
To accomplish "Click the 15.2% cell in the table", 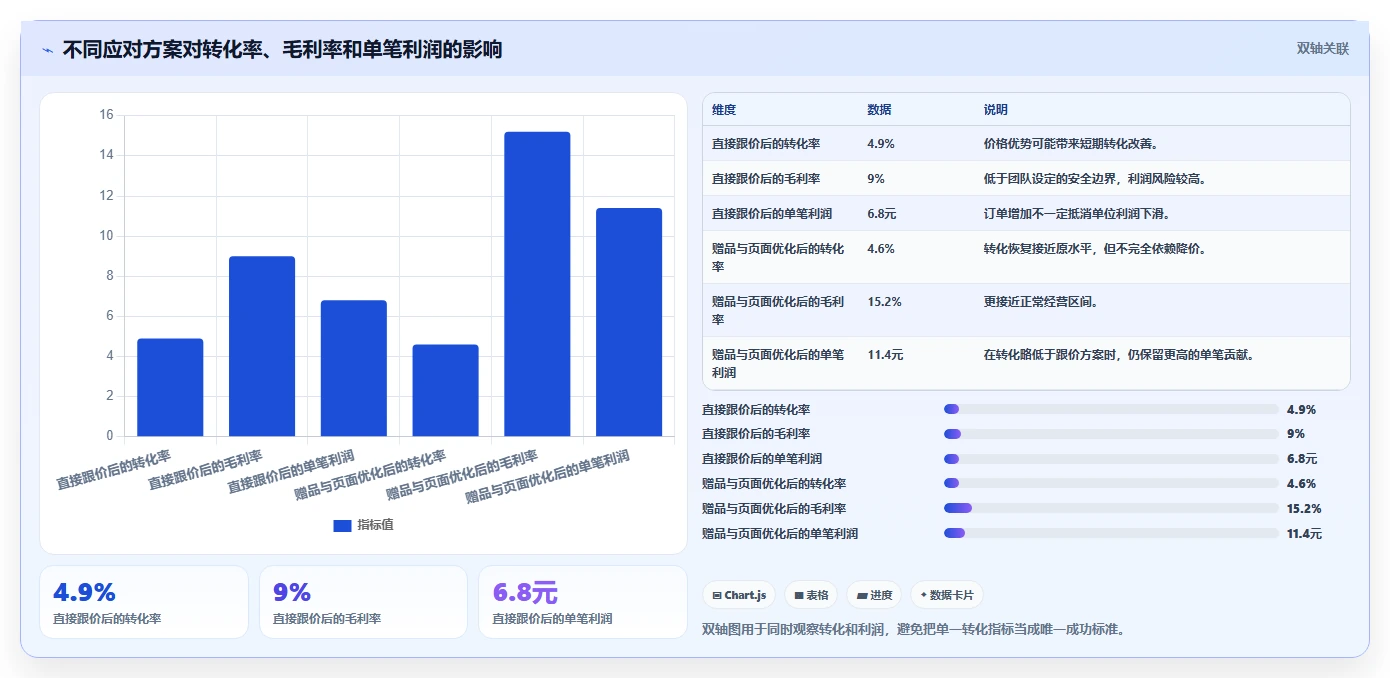I will coord(884,302).
